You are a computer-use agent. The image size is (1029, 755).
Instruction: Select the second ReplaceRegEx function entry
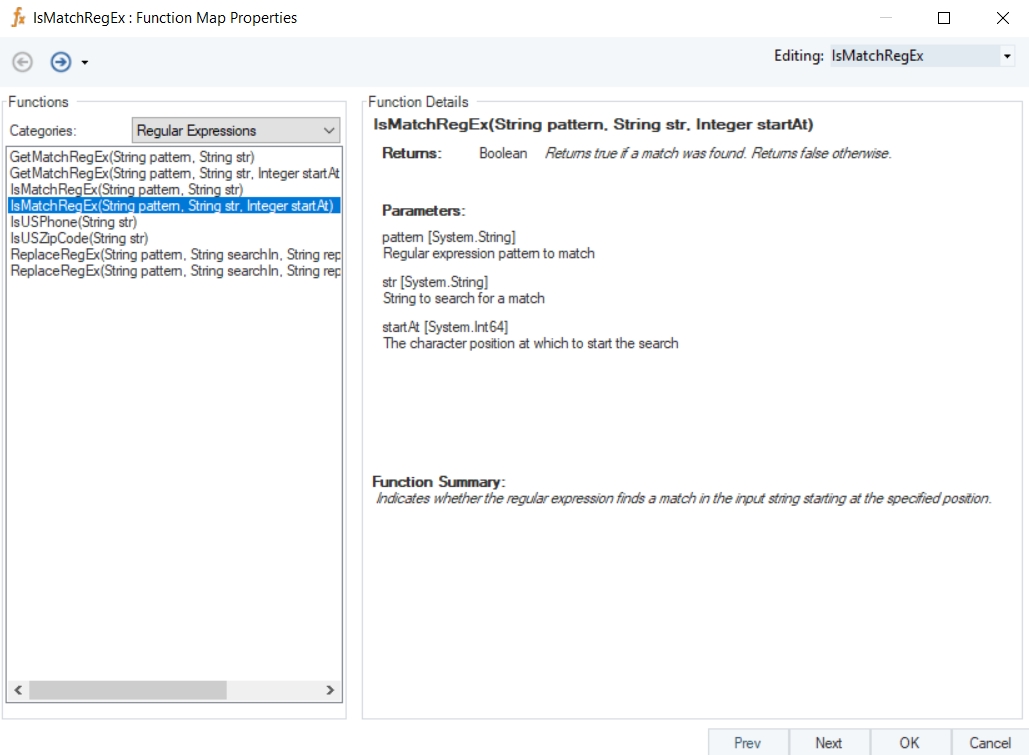pyautogui.click(x=174, y=271)
